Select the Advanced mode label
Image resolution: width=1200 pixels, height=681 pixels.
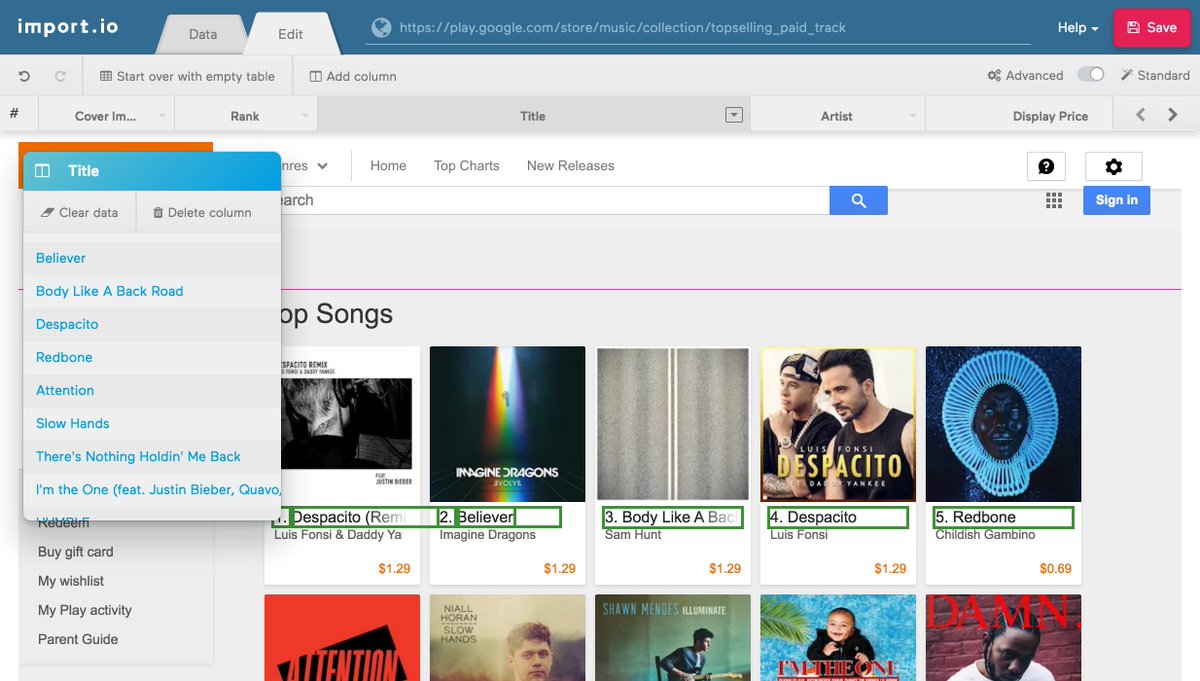point(1025,75)
